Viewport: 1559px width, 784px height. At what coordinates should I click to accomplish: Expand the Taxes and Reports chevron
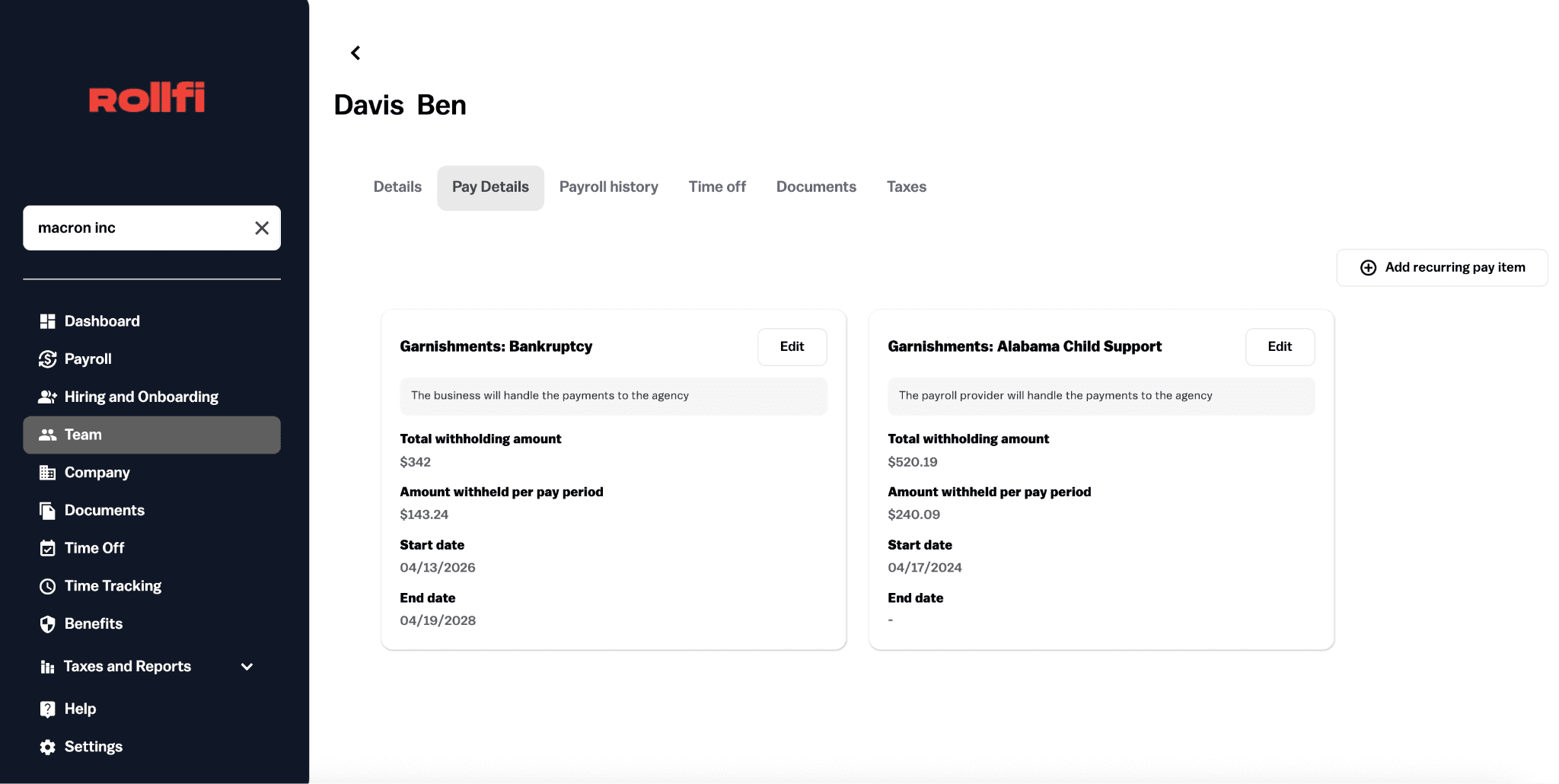pos(247,667)
